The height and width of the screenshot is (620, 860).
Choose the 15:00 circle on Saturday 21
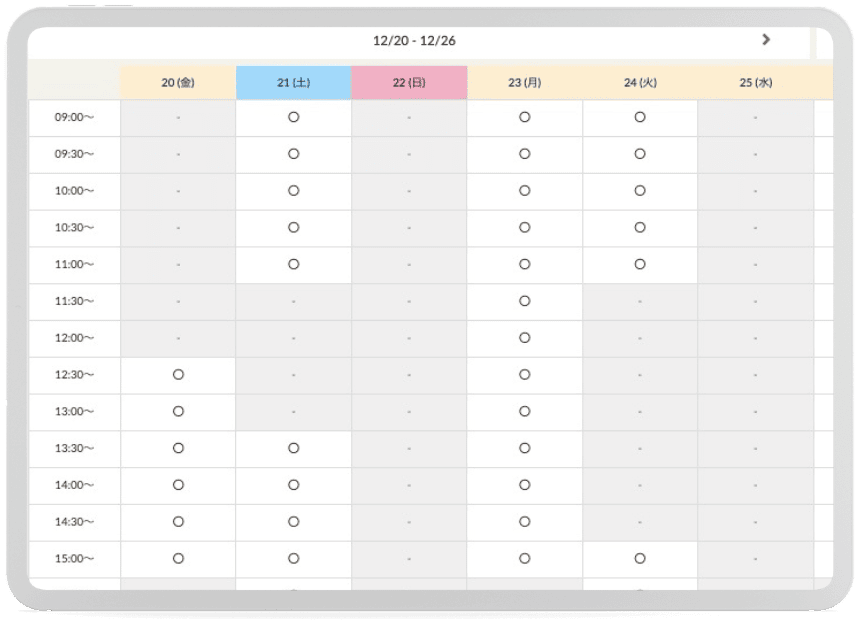[294, 558]
